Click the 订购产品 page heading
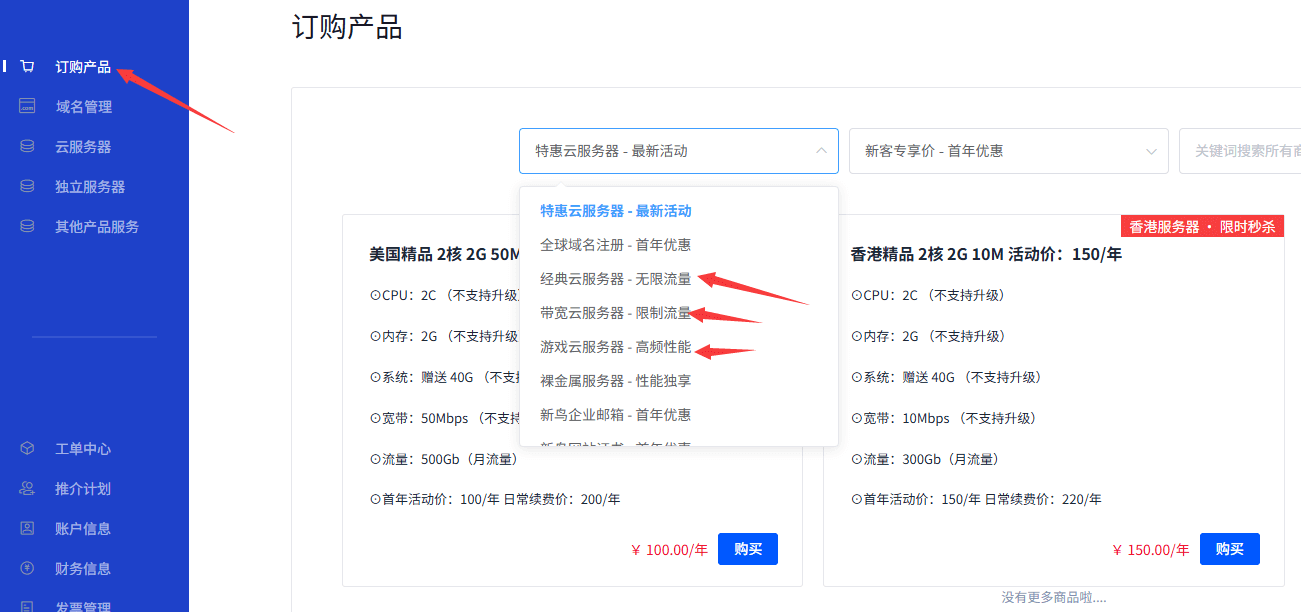 [x=347, y=27]
